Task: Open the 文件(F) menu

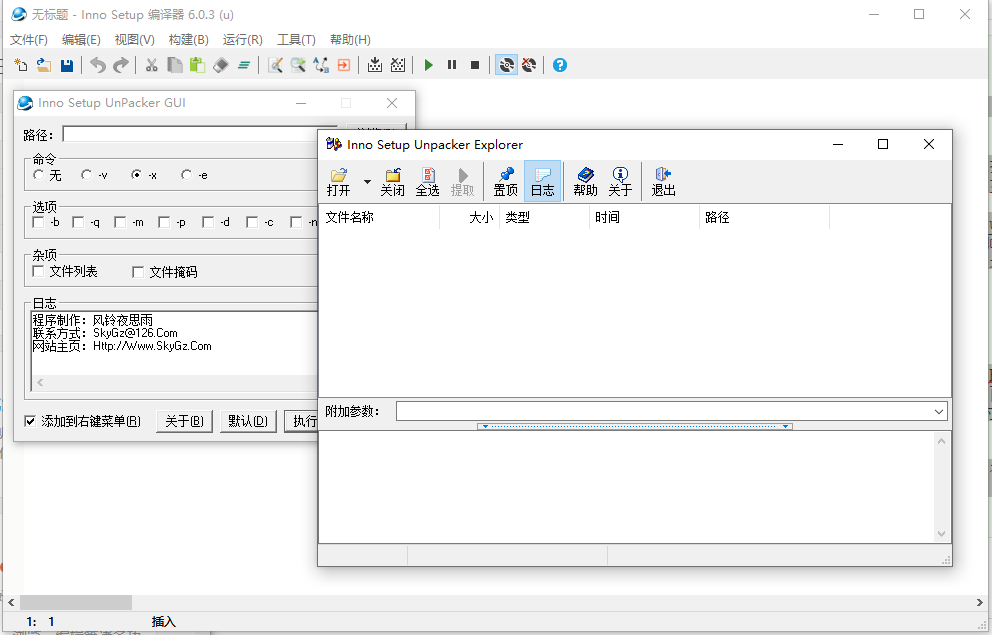Action: point(28,40)
